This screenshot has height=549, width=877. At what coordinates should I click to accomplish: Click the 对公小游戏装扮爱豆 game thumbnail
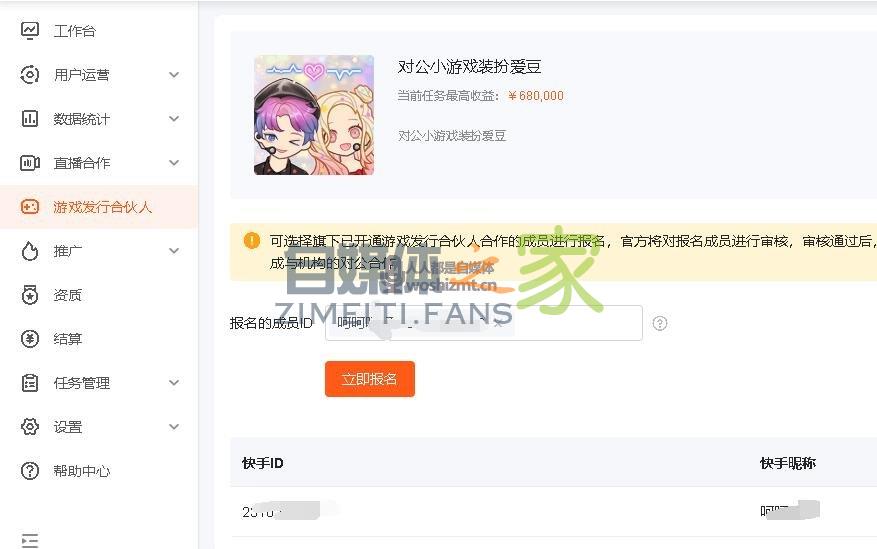[x=314, y=115]
